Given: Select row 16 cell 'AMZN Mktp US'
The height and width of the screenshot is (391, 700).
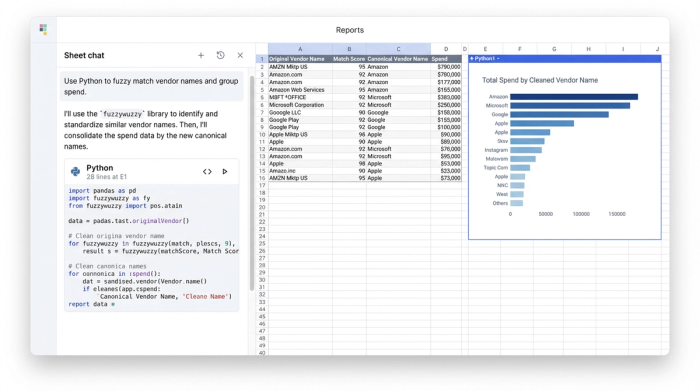Looking at the screenshot, I should pos(300,178).
